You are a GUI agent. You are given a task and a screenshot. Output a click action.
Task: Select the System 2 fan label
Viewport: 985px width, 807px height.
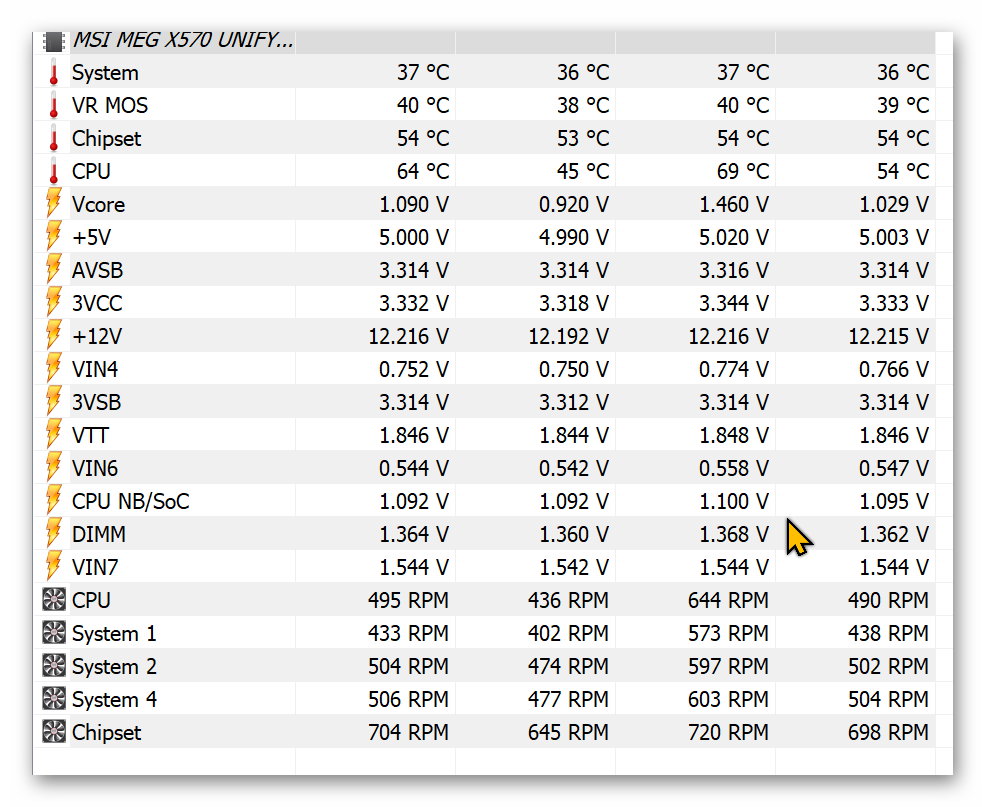114,666
